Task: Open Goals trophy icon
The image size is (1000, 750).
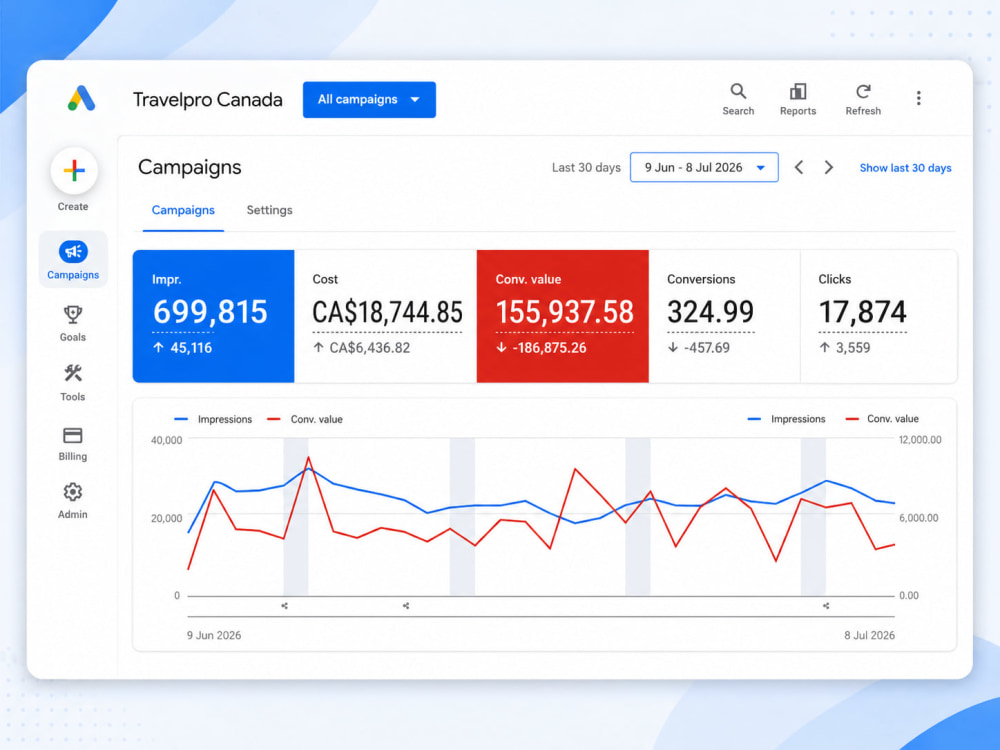Action: click(73, 314)
